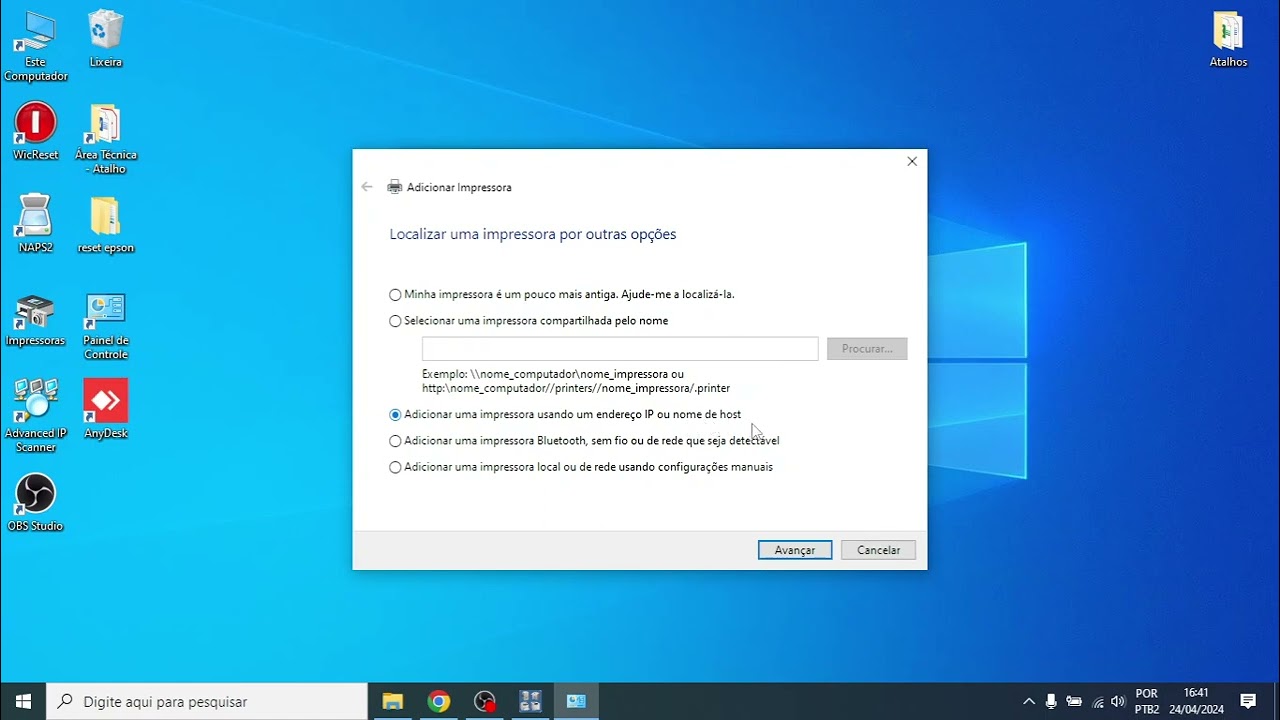Open OBS Studio taskbar icon
The image size is (1280, 720).
[484, 701]
